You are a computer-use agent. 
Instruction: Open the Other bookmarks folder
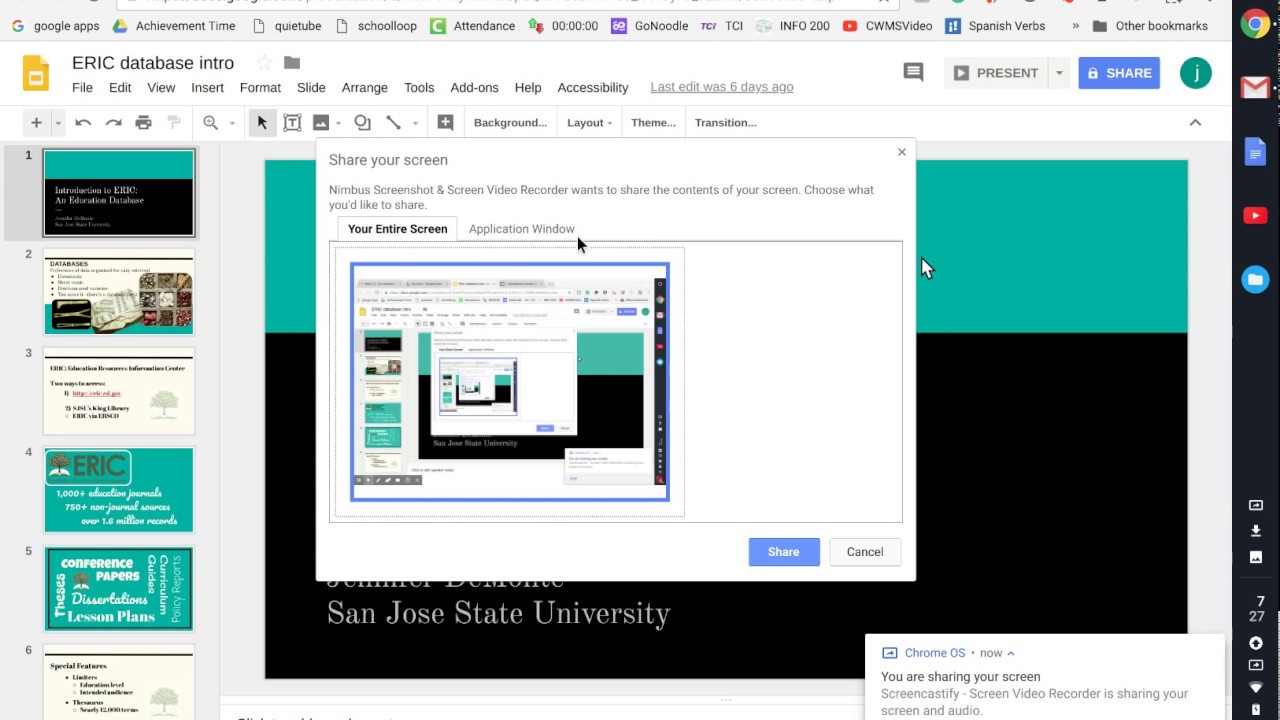click(1151, 26)
